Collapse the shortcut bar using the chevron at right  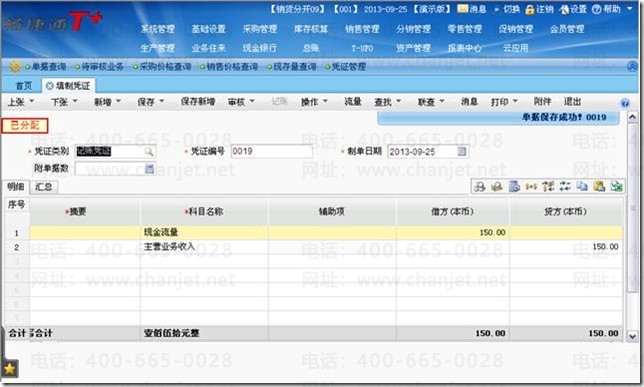(x=633, y=66)
